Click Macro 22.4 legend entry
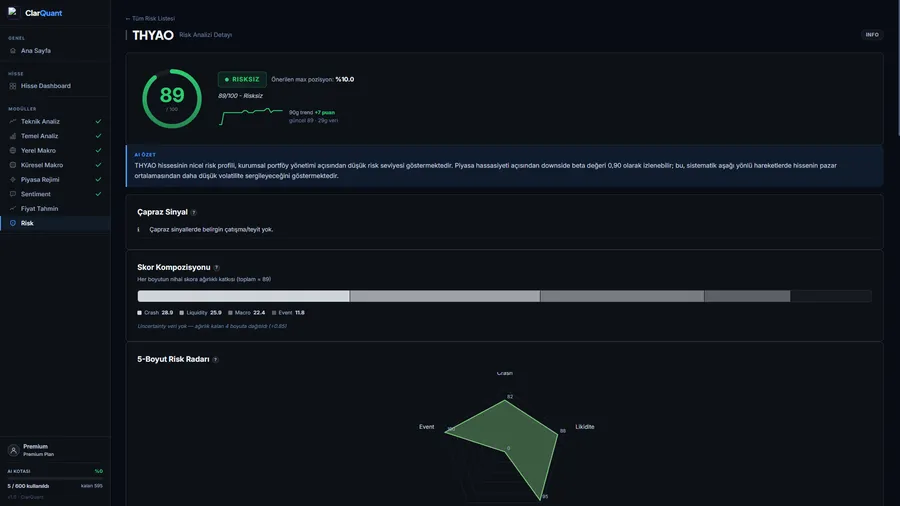This screenshot has height=506, width=900. point(246,313)
